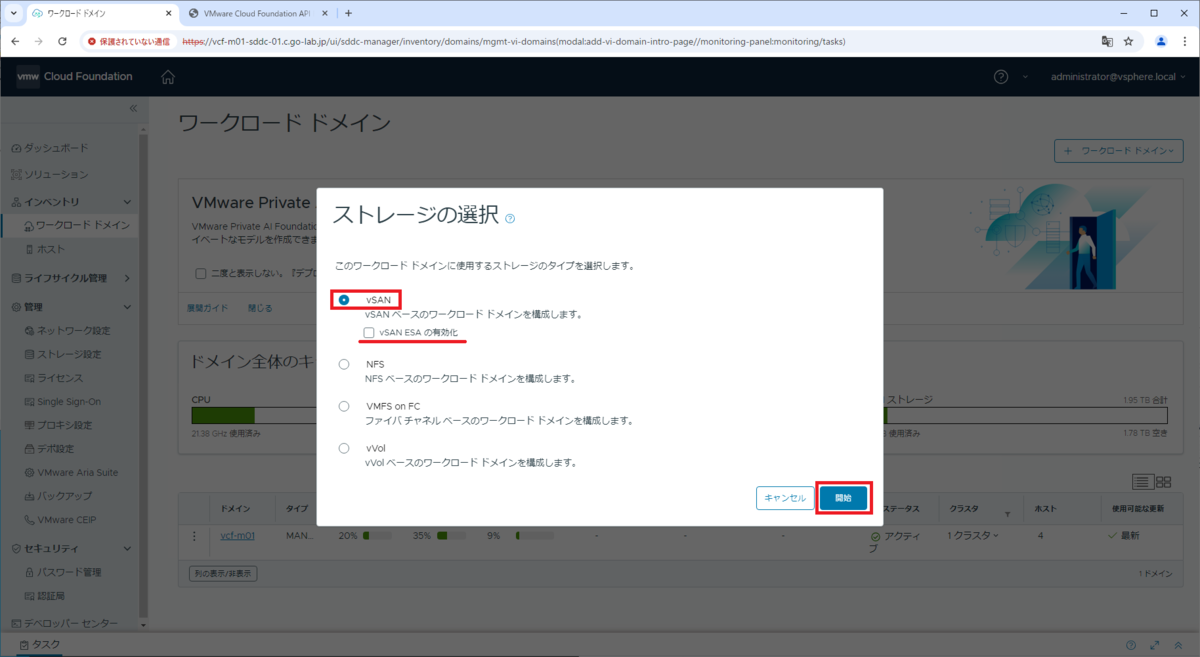The width and height of the screenshot is (1200, 657).
Task: Click the キャンセル button in the dialog
Action: tap(785, 498)
